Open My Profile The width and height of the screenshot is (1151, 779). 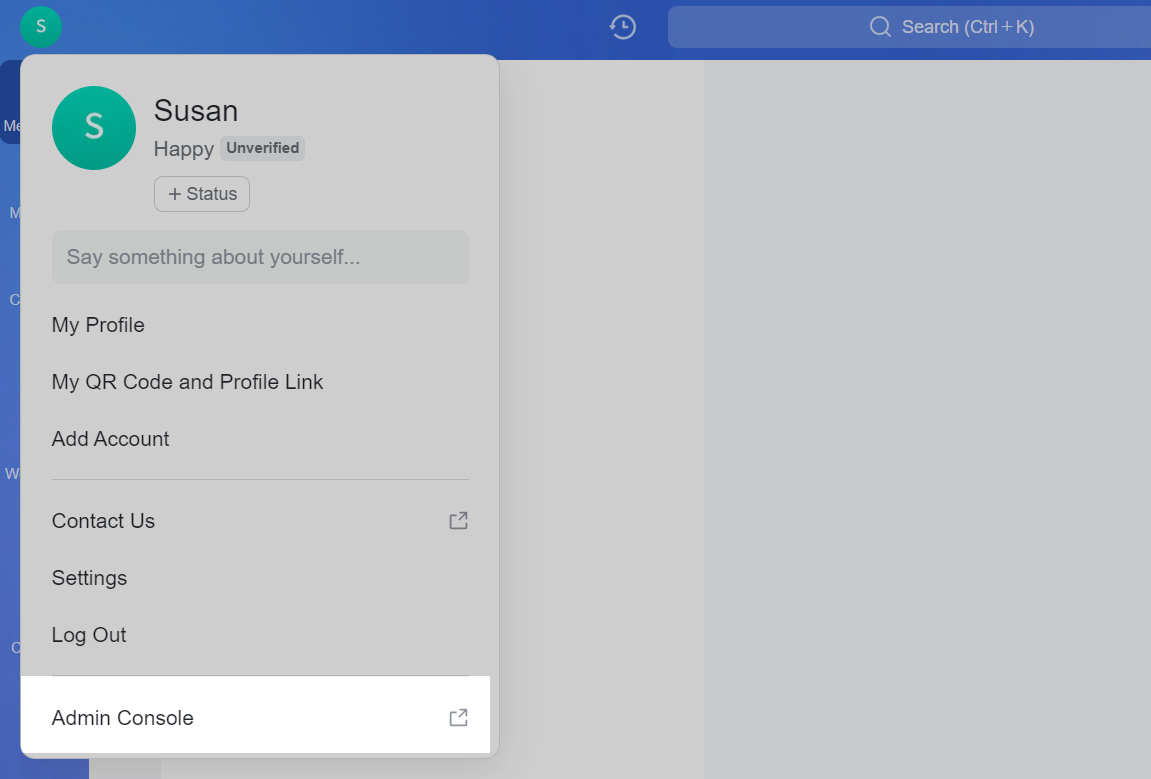pyautogui.click(x=98, y=325)
